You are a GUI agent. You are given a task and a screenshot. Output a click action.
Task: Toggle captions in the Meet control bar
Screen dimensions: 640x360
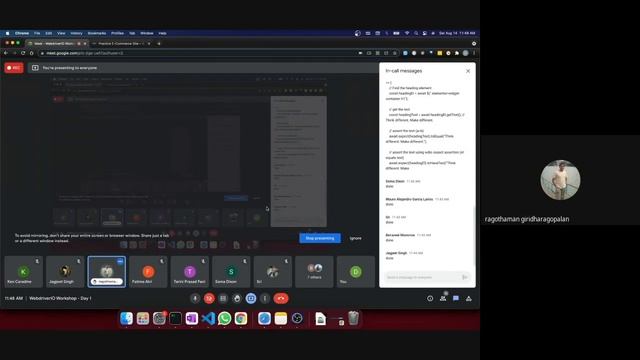223,298
